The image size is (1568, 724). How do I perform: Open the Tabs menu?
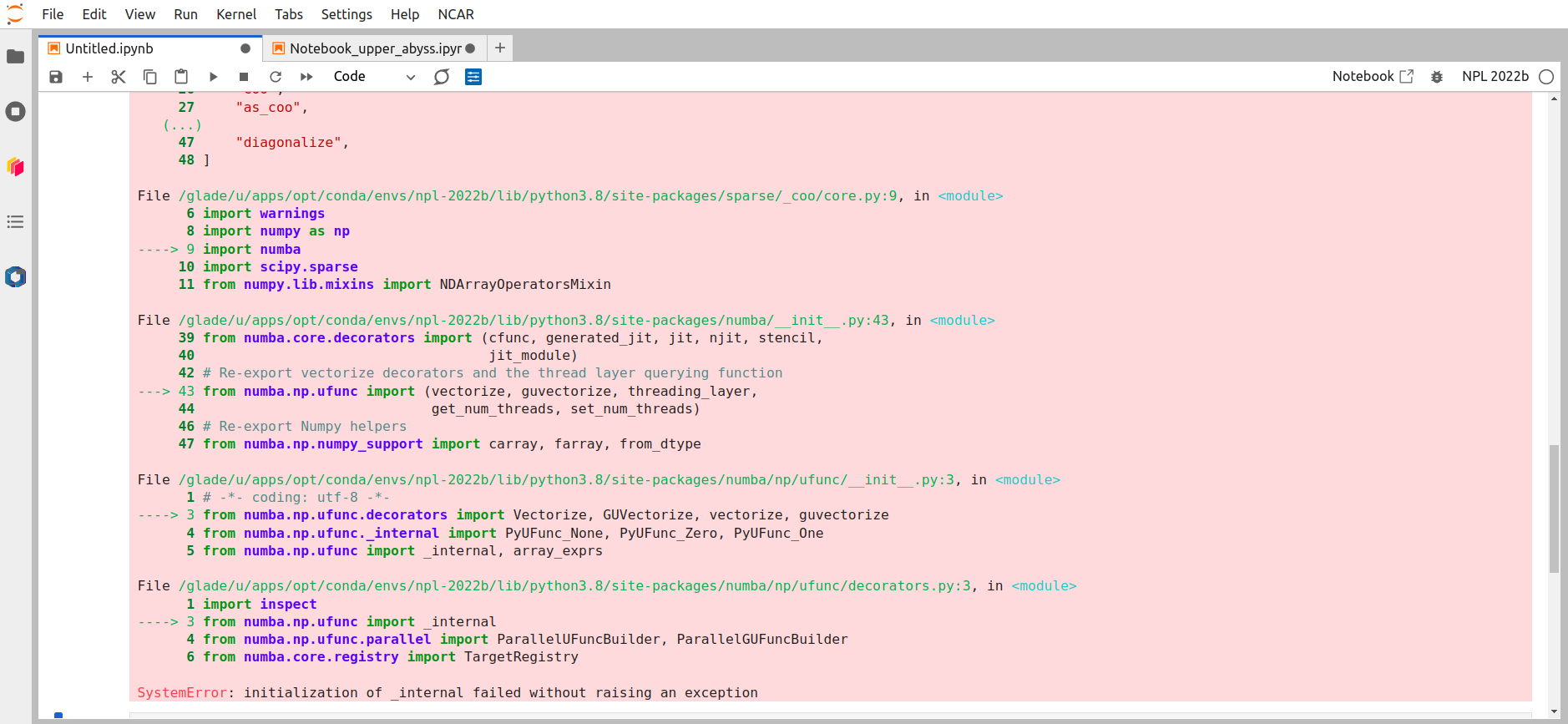pos(289,14)
